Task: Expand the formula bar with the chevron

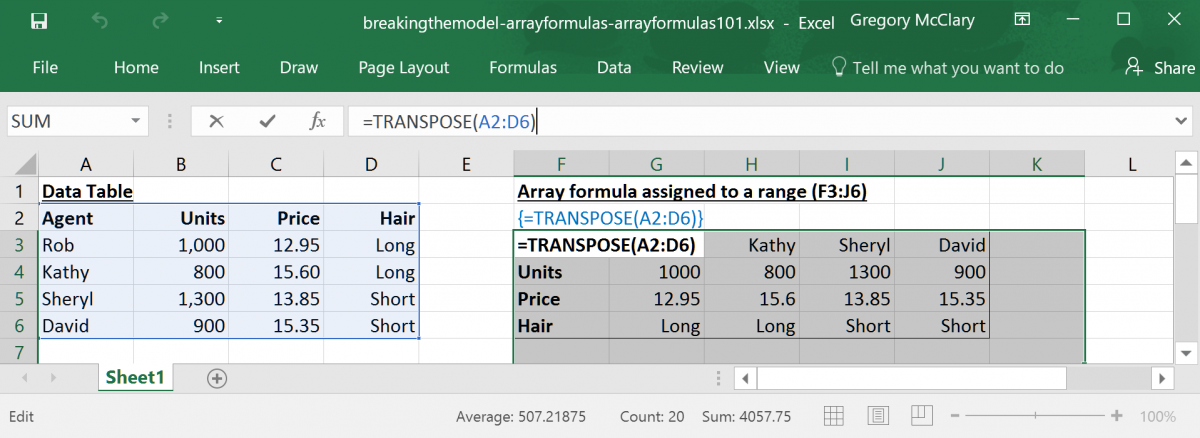Action: pos(1181,121)
